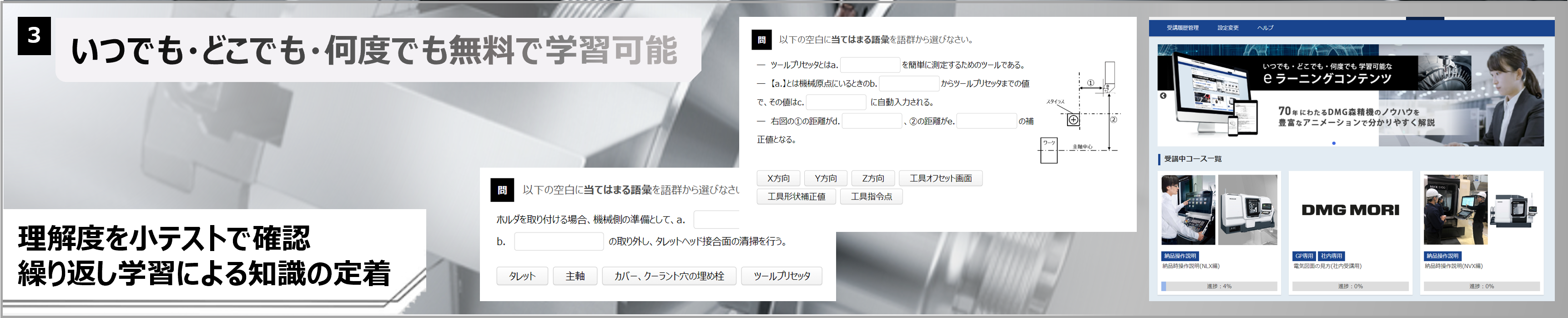1568x318 pixels.
Task: Click the 受講中コース一覧 heading
Action: [1192, 159]
